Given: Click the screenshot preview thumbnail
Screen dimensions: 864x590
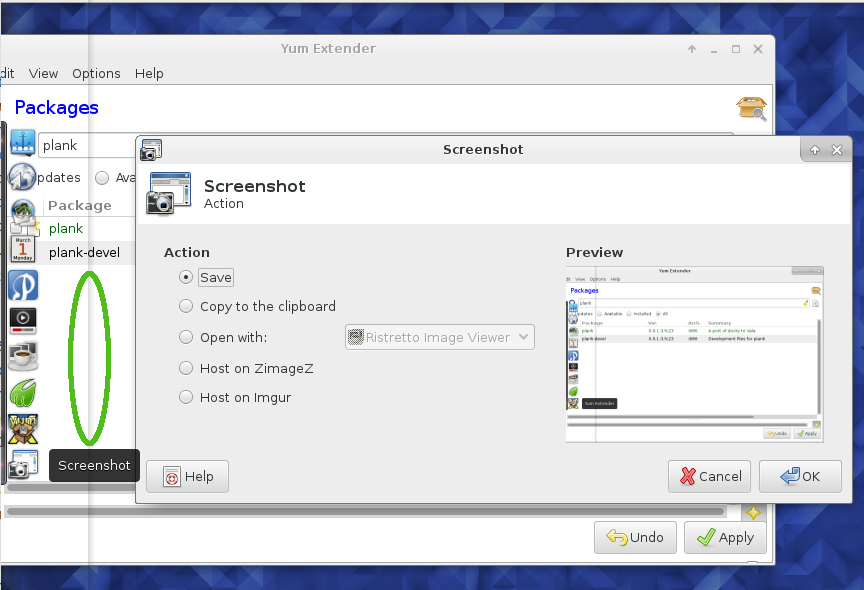Looking at the screenshot, I should click(x=694, y=354).
